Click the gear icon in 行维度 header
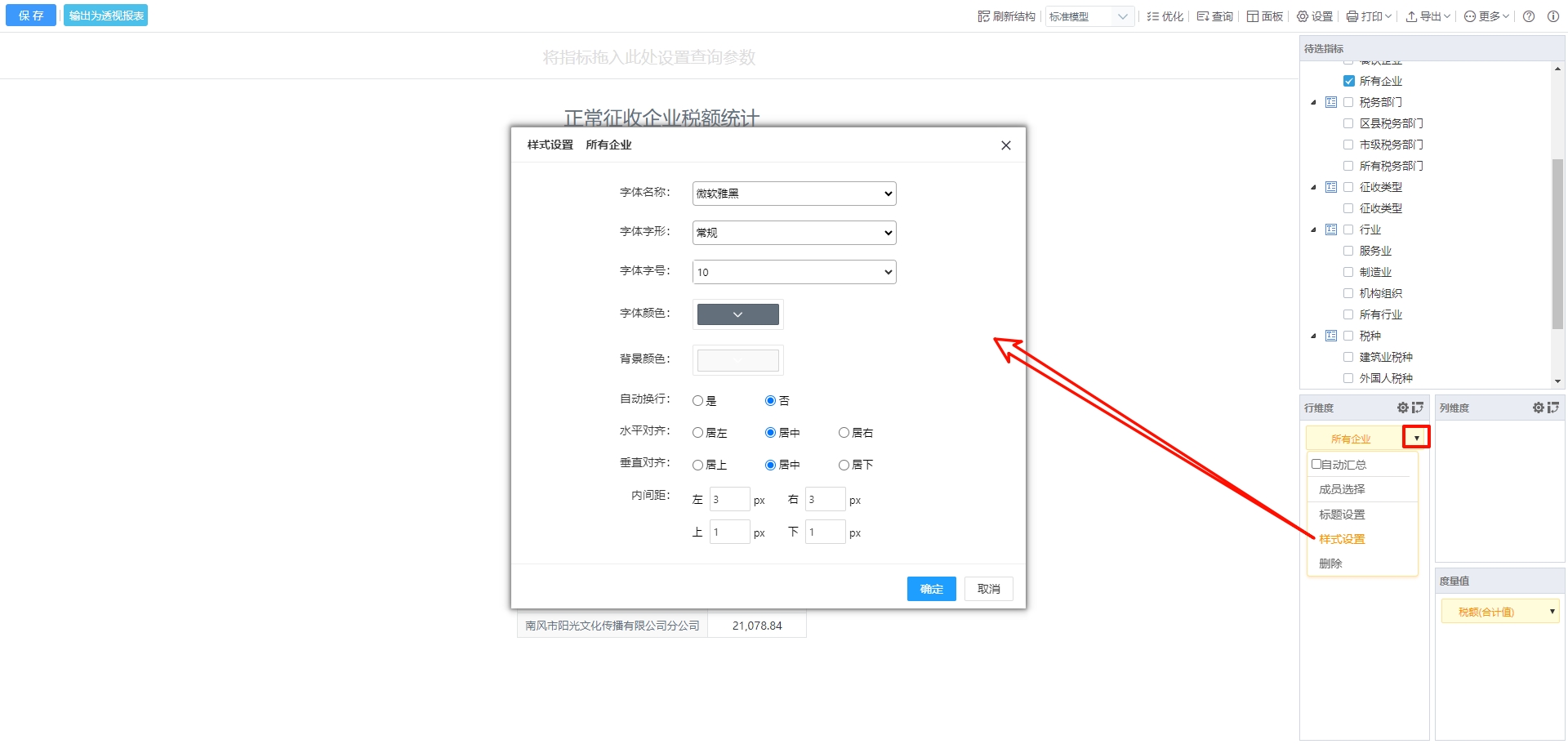The width and height of the screenshot is (1568, 744). 1402,408
